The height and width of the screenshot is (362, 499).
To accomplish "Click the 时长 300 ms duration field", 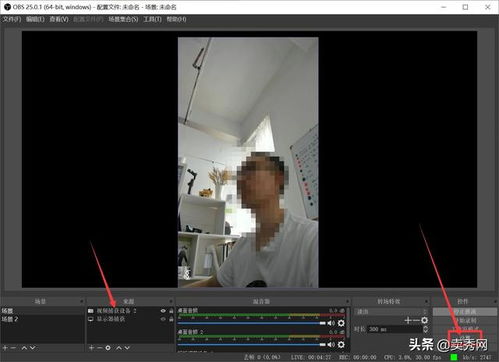I will (x=395, y=329).
